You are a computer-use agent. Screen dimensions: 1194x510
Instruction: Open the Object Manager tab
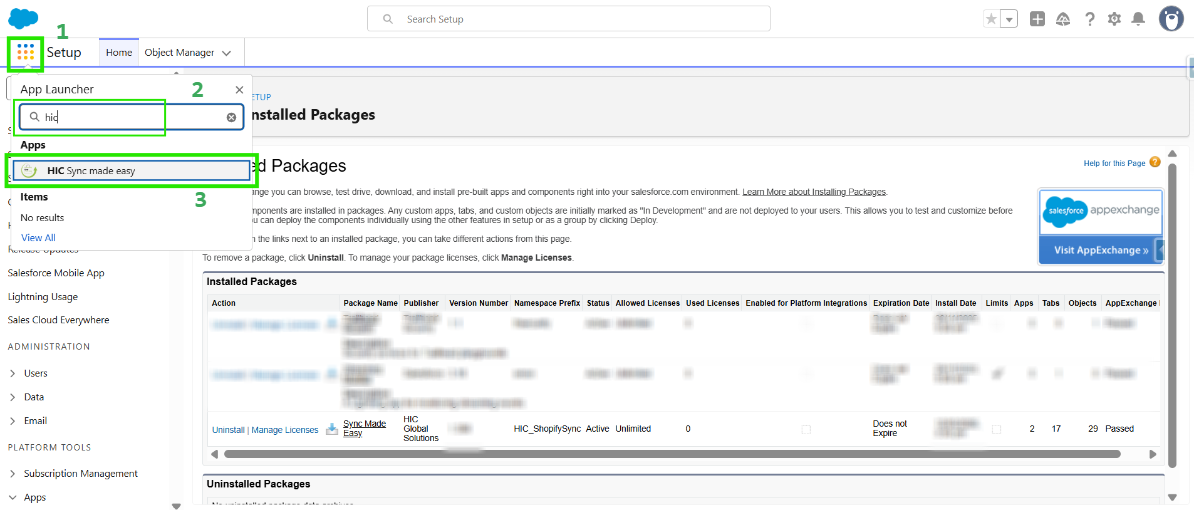point(179,53)
